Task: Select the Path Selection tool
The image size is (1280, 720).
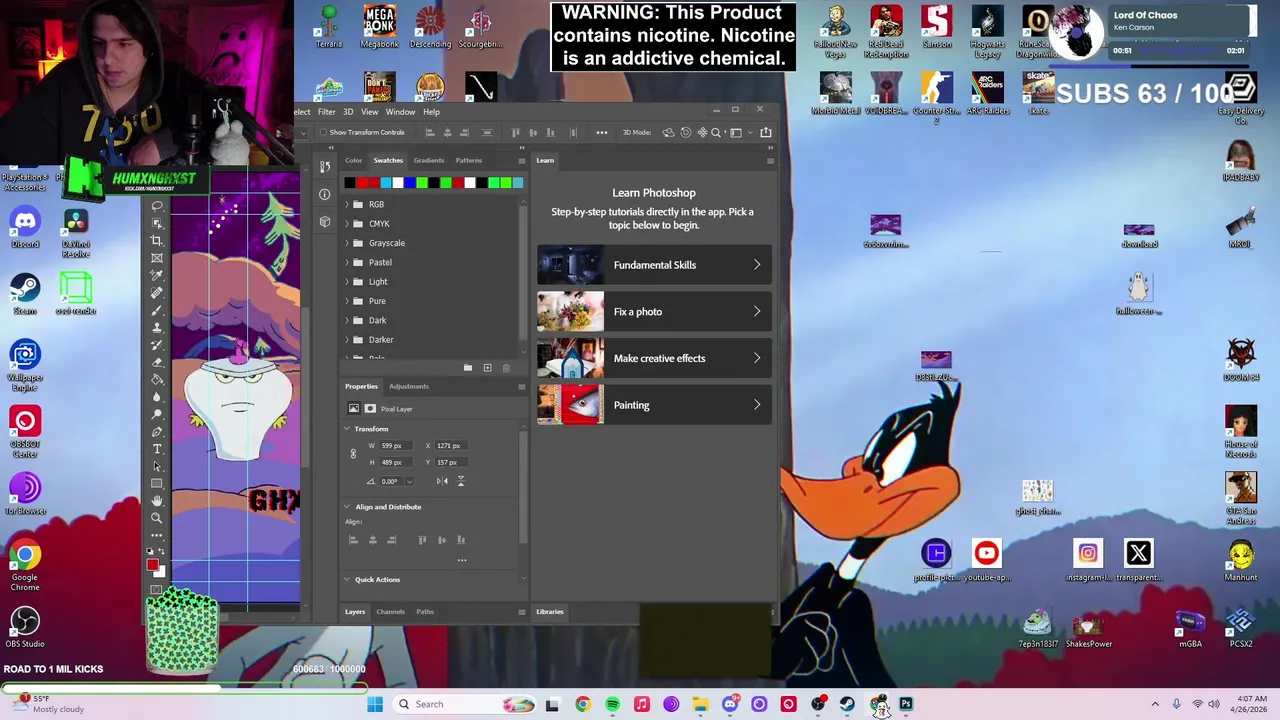Action: (x=157, y=466)
